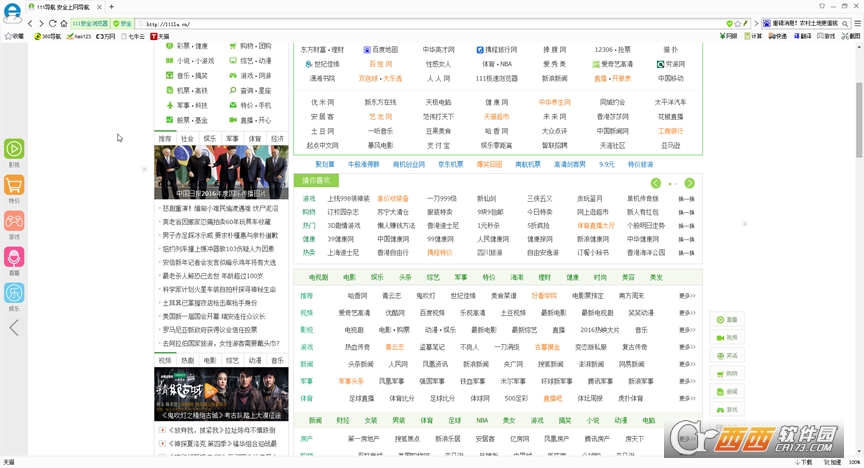Open 机票 • 高铁 category link

[x=187, y=90]
